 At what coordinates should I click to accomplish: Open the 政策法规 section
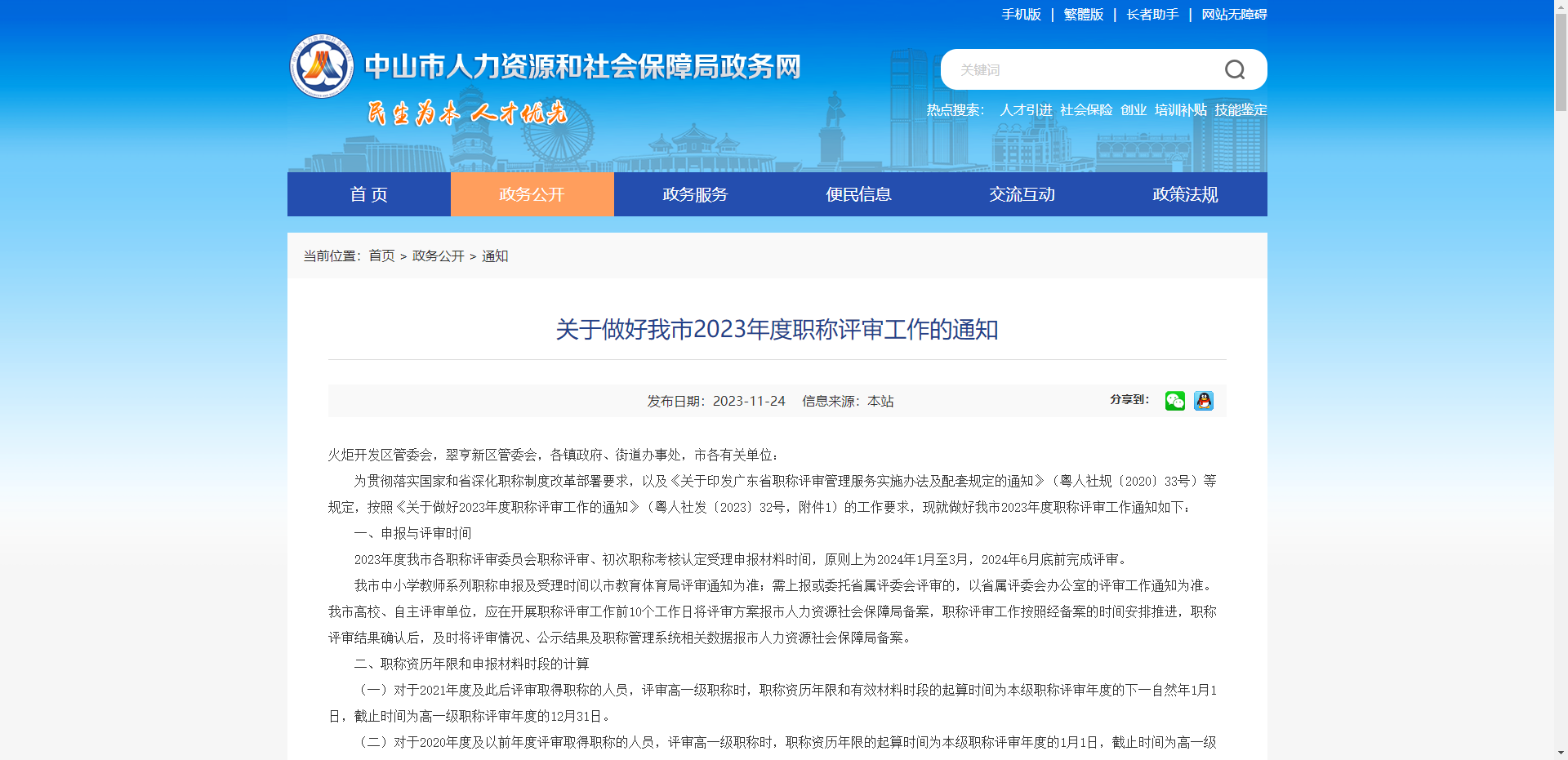click(x=1184, y=194)
